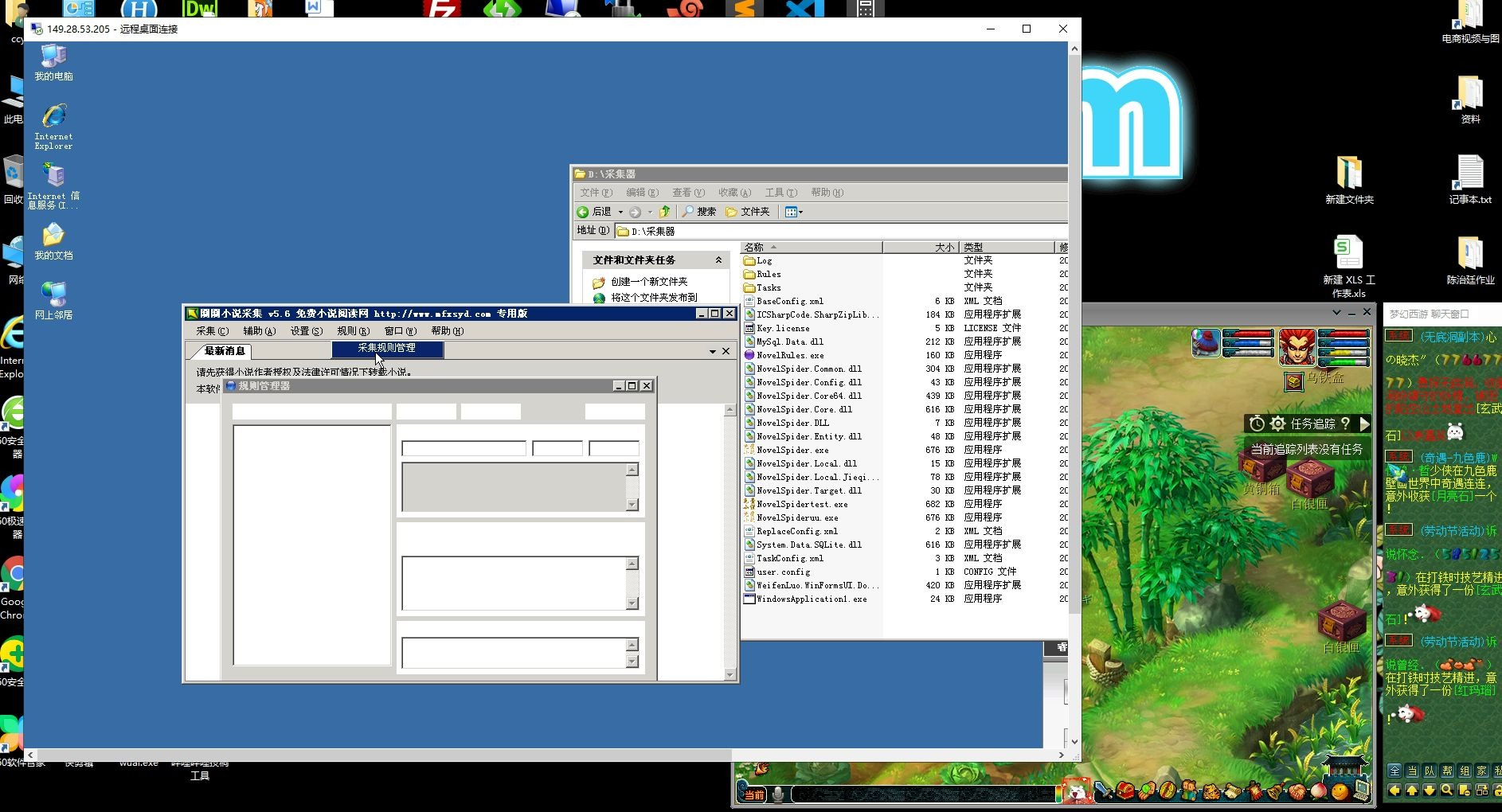Open the 我的电脑 desktop icon
Screen dimensions: 1502x812
[x=53, y=62]
